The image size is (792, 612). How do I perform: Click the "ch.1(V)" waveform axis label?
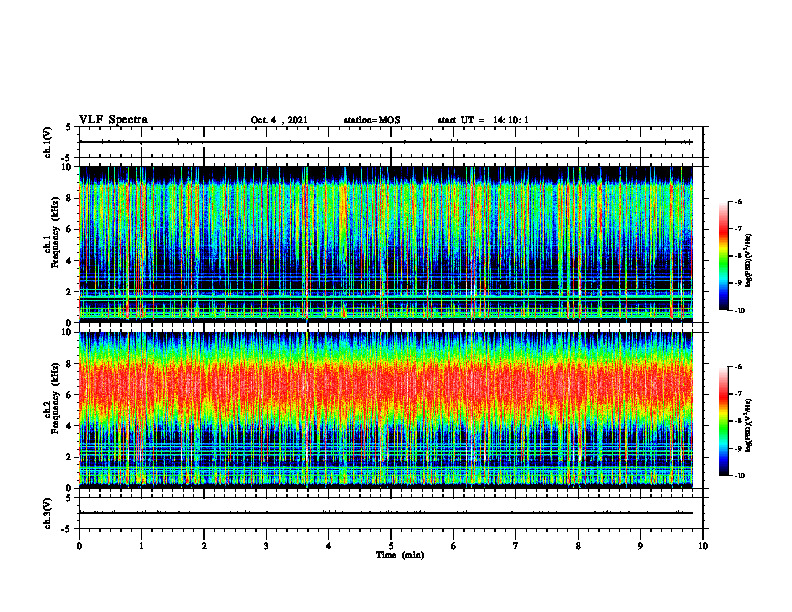pos(47,142)
